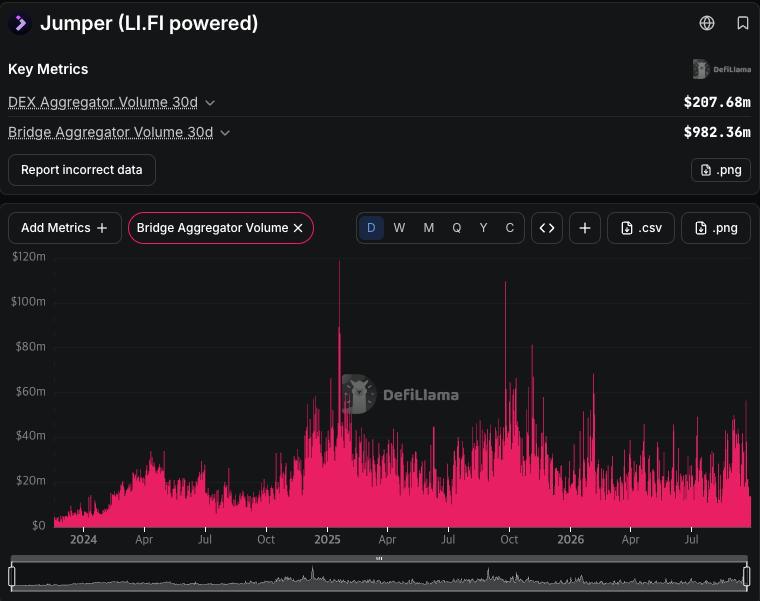Switch chart to Quarterly (Q) grouping
The width and height of the screenshot is (760, 601).
457,228
